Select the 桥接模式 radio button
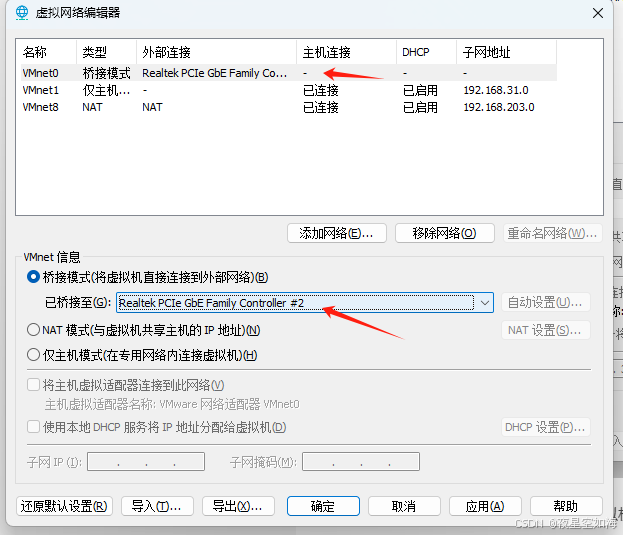 click(33, 277)
